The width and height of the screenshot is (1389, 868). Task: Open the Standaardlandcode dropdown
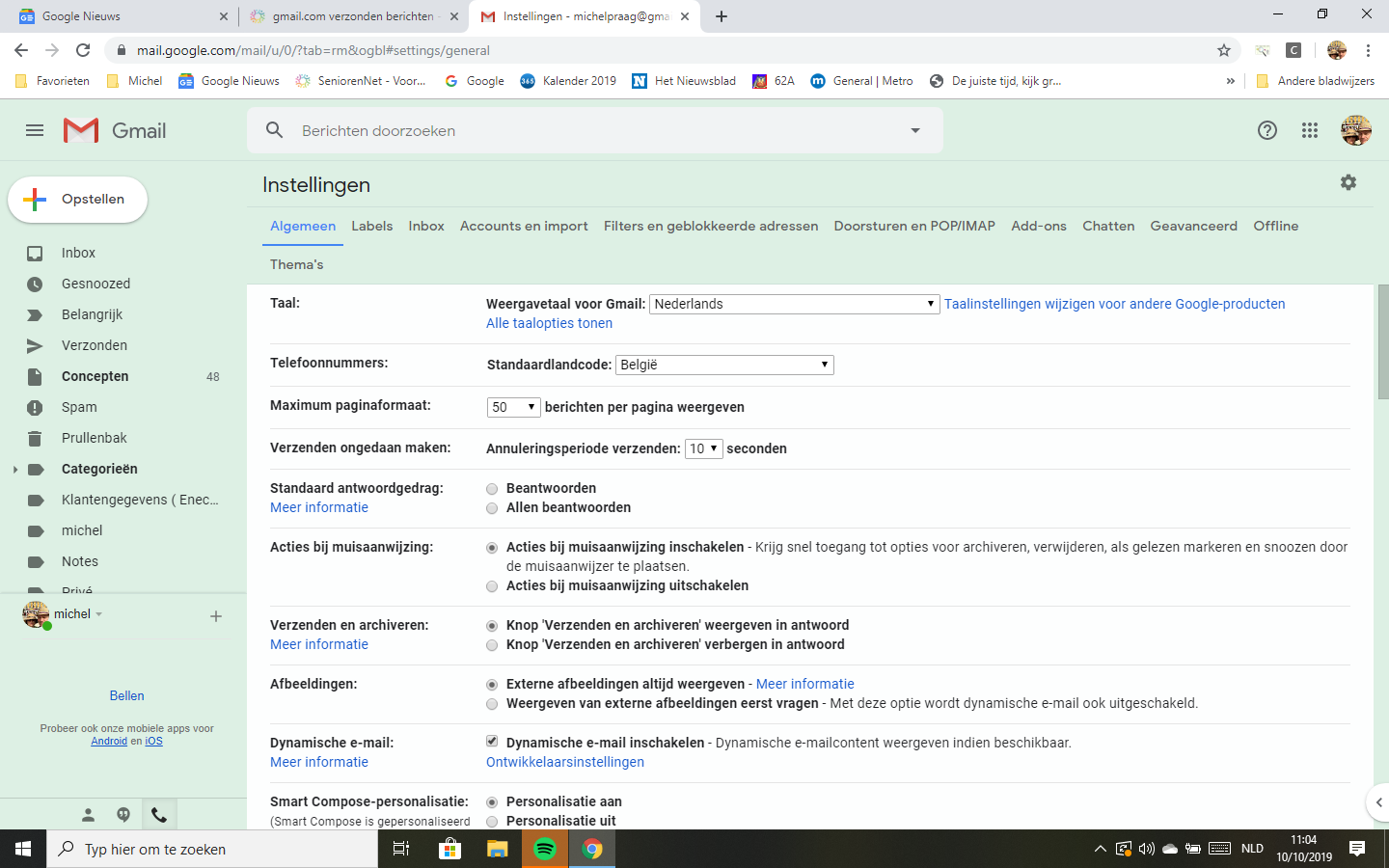coord(724,365)
